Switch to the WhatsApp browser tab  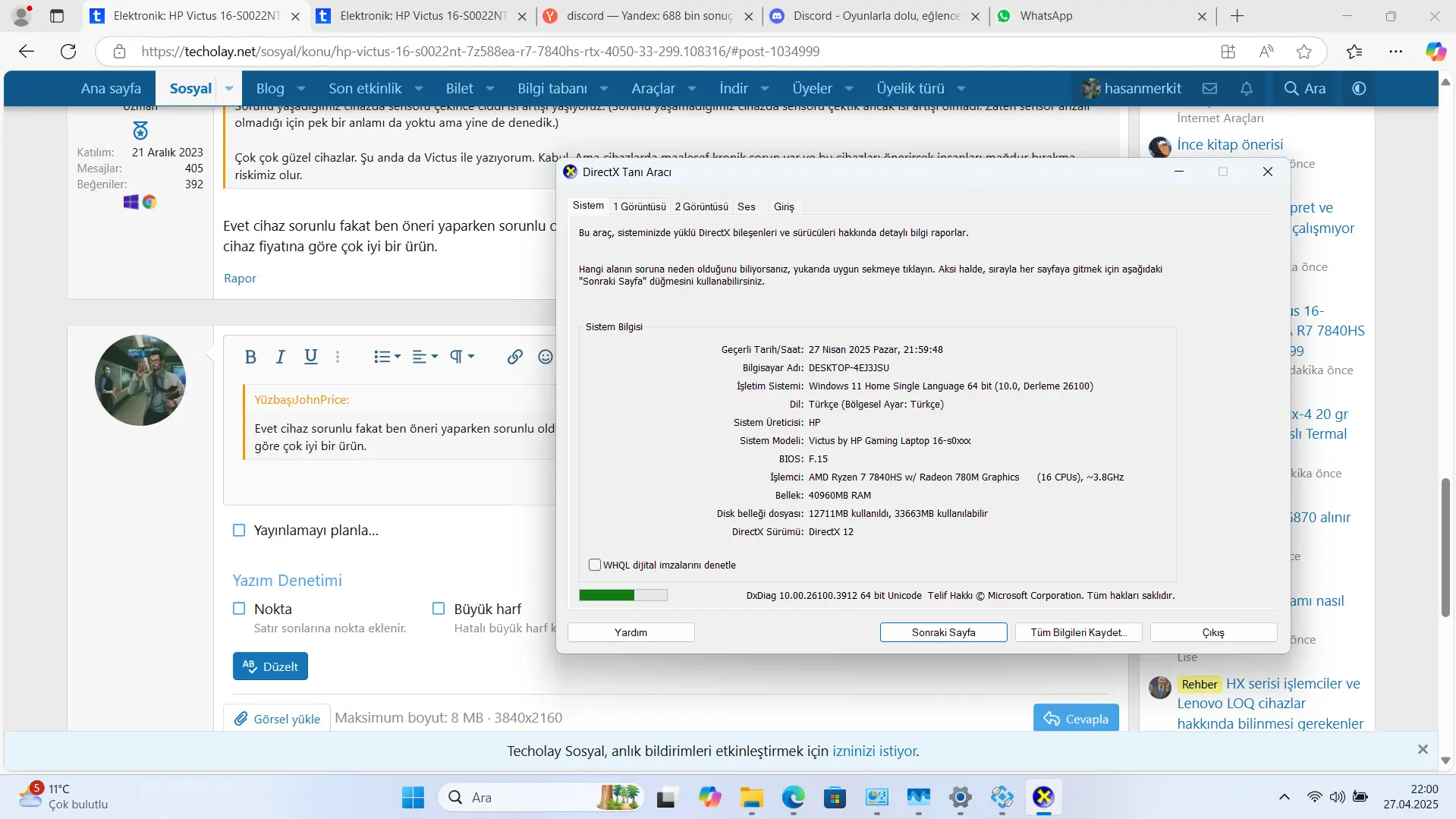click(1102, 16)
